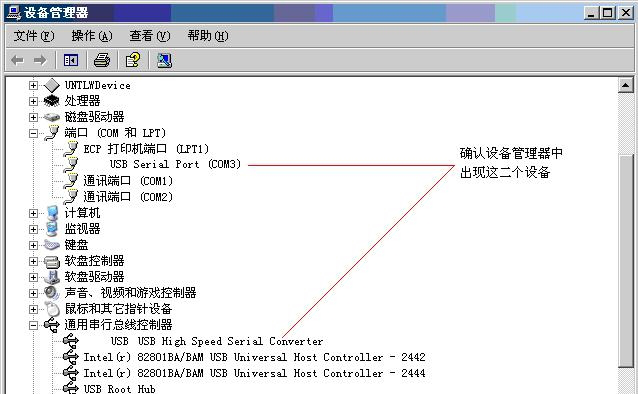Click the USB Root Hub device icon
Screen dimensions: 638x409
pos(71,388)
